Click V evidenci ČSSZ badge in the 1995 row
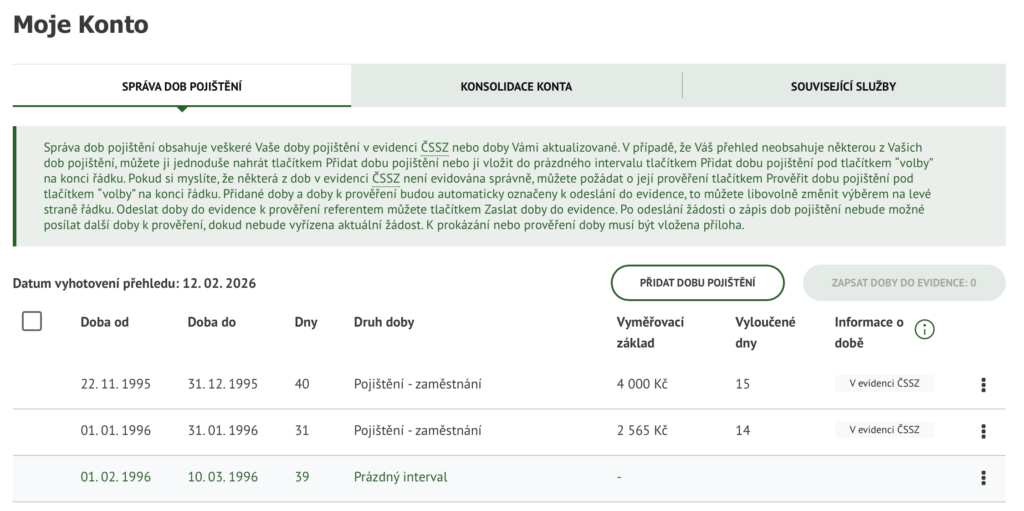This screenshot has width=1024, height=511. click(x=884, y=384)
